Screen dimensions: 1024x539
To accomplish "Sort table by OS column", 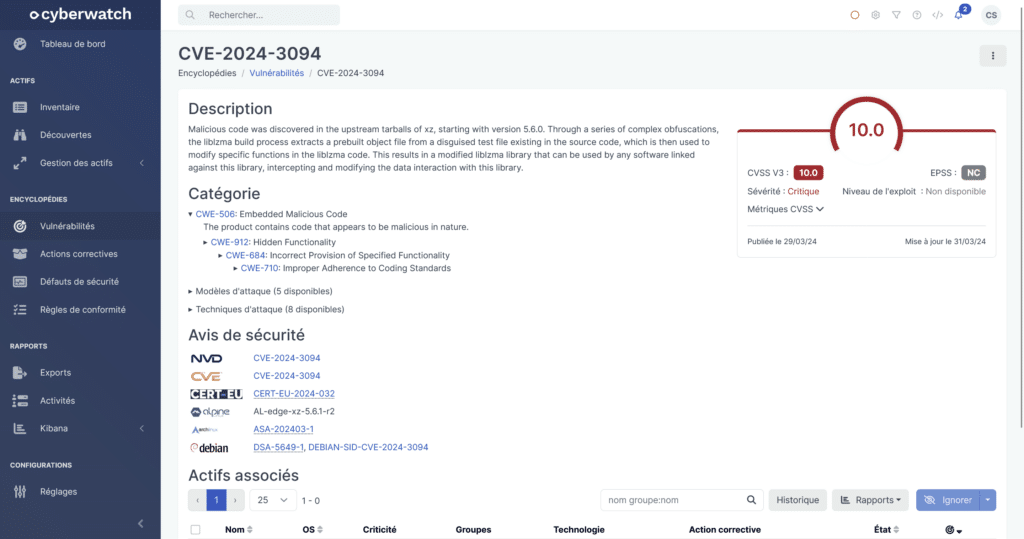I will click(x=312, y=530).
